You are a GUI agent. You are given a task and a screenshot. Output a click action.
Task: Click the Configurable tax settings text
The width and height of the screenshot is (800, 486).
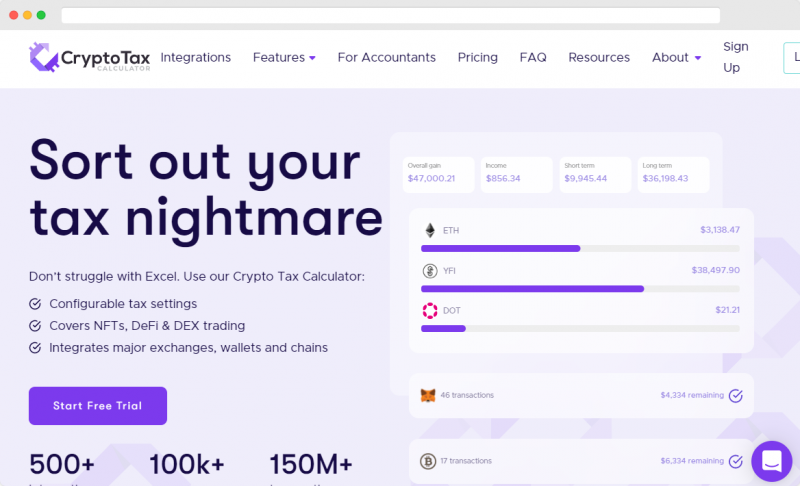click(123, 304)
